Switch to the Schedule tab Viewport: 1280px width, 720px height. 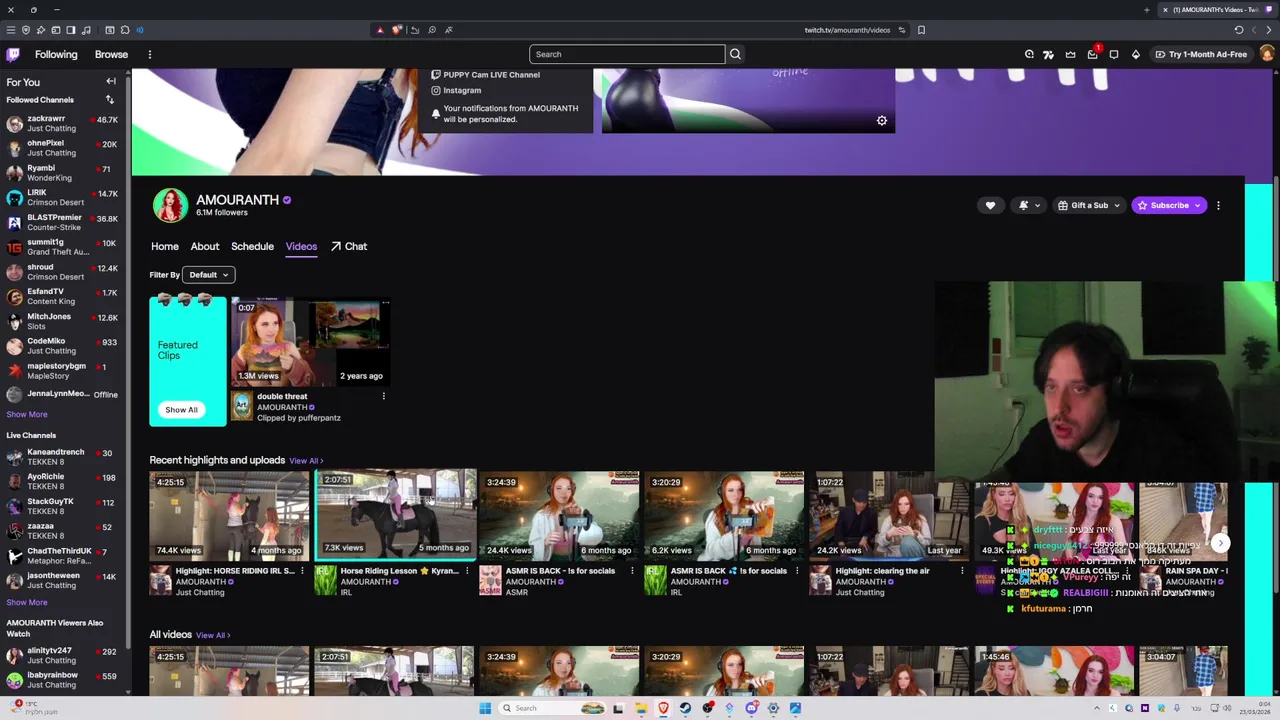pos(252,246)
